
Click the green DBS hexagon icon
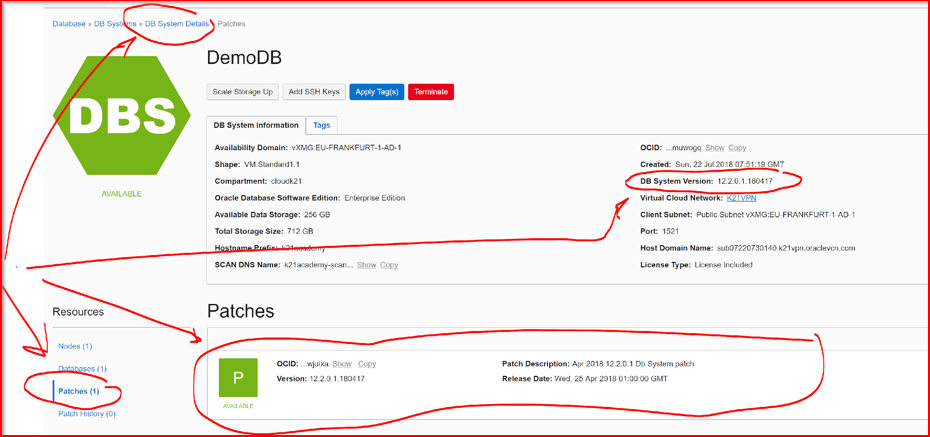[x=121, y=118]
